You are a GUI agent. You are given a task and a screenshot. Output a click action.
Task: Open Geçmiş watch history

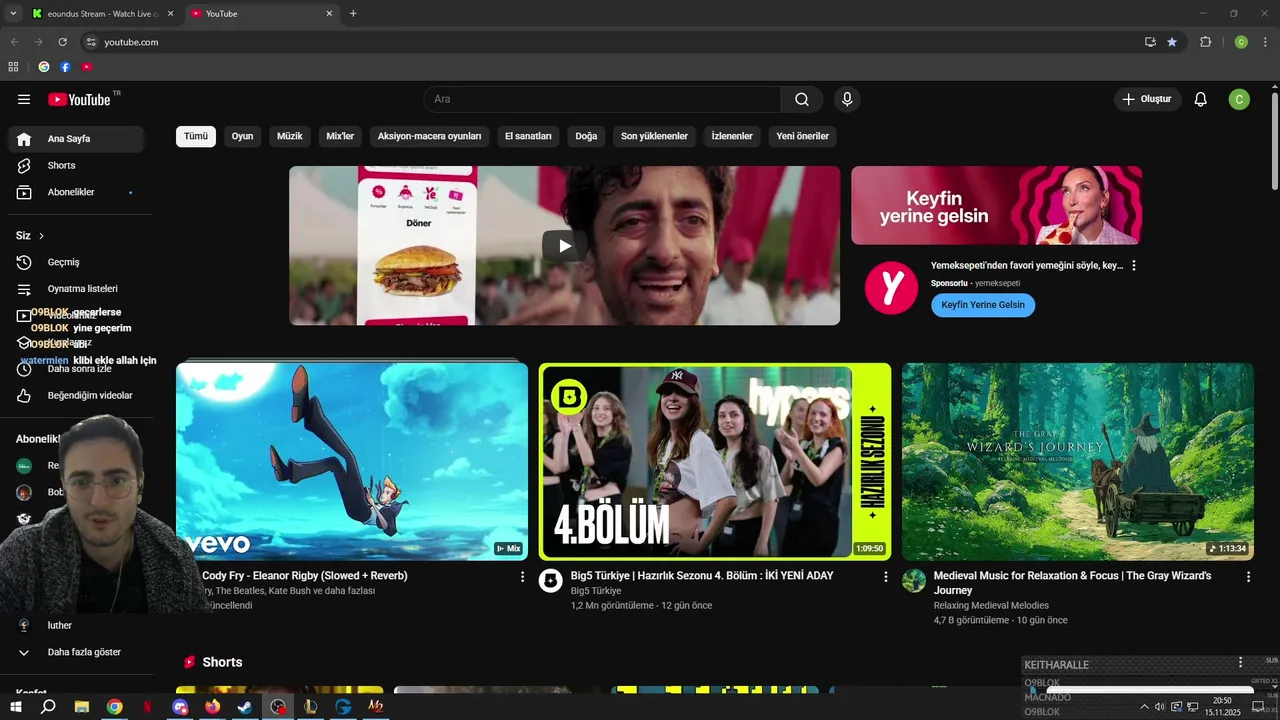coord(76,262)
